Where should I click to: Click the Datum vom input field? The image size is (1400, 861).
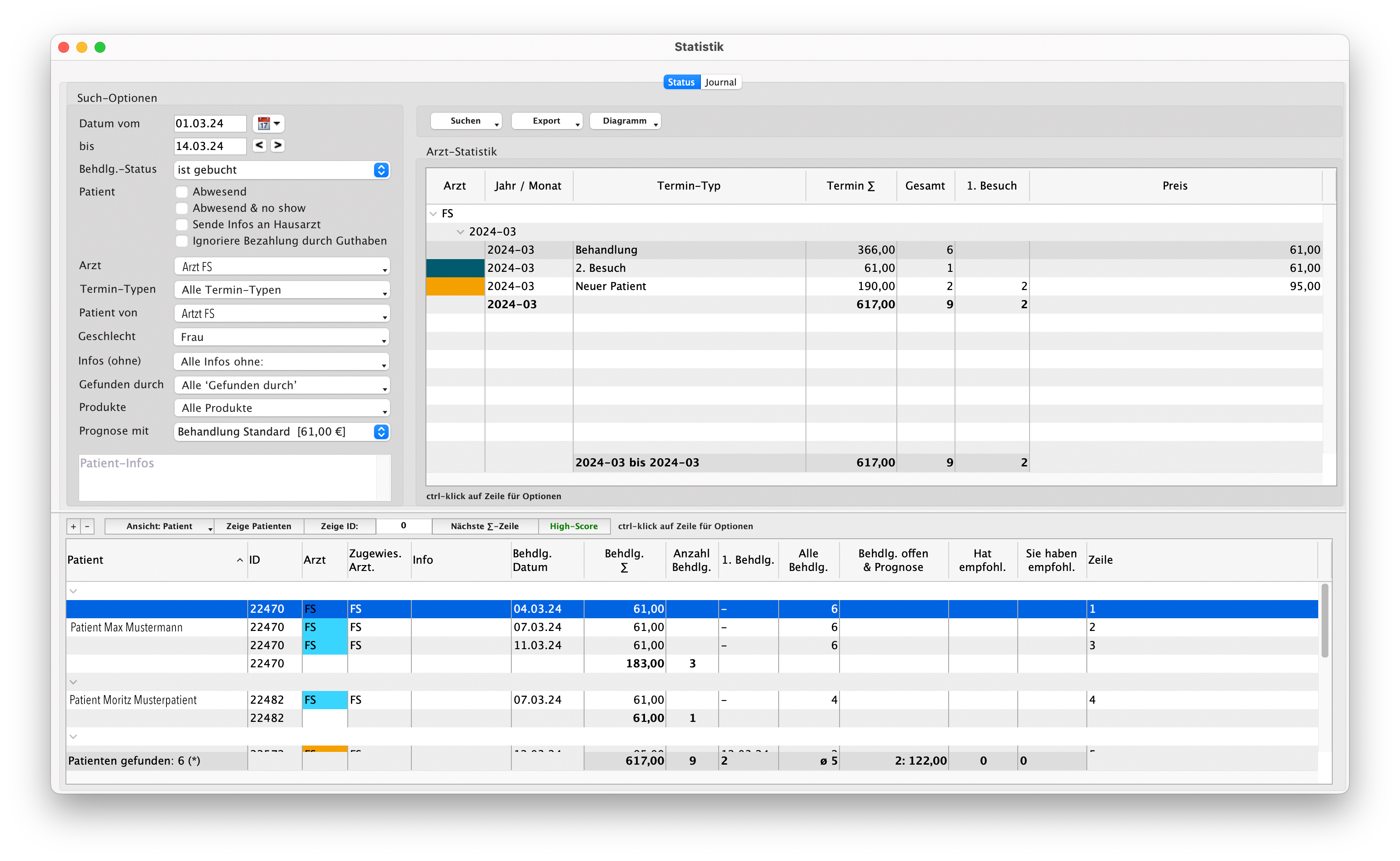pyautogui.click(x=210, y=123)
